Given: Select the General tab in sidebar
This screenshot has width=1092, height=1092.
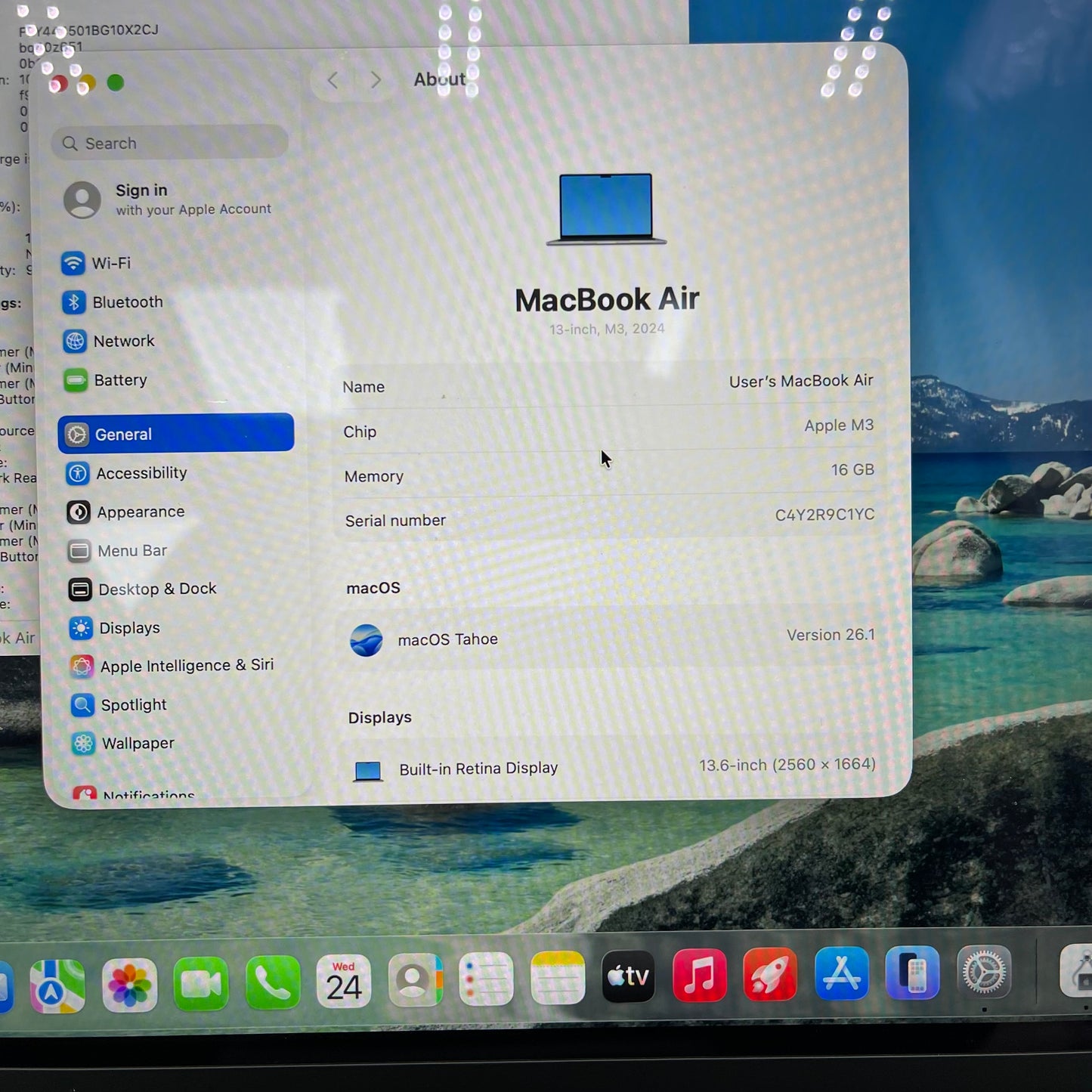Looking at the screenshot, I should point(124,434).
